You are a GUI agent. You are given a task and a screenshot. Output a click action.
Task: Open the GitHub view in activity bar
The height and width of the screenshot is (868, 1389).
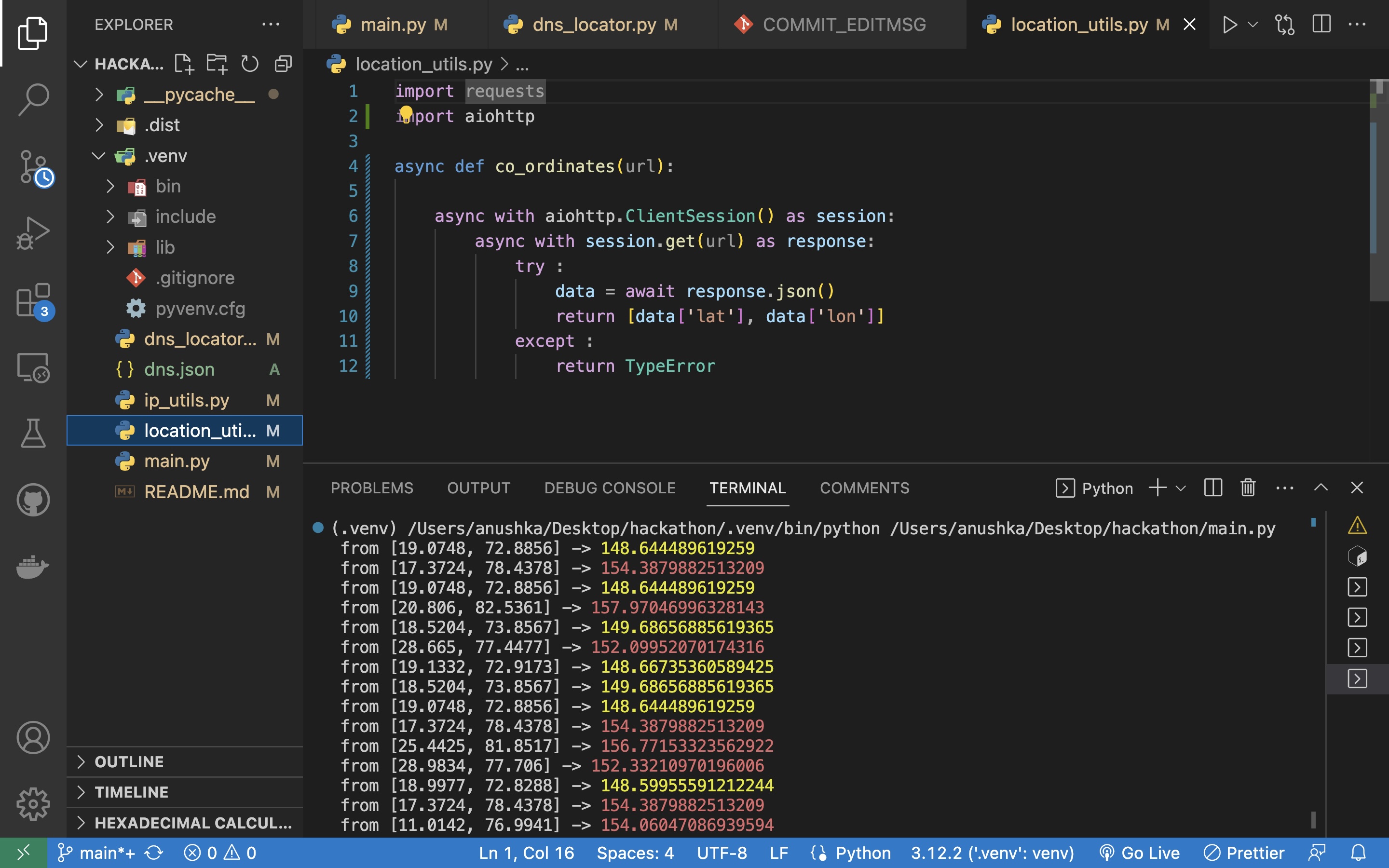coord(33,500)
